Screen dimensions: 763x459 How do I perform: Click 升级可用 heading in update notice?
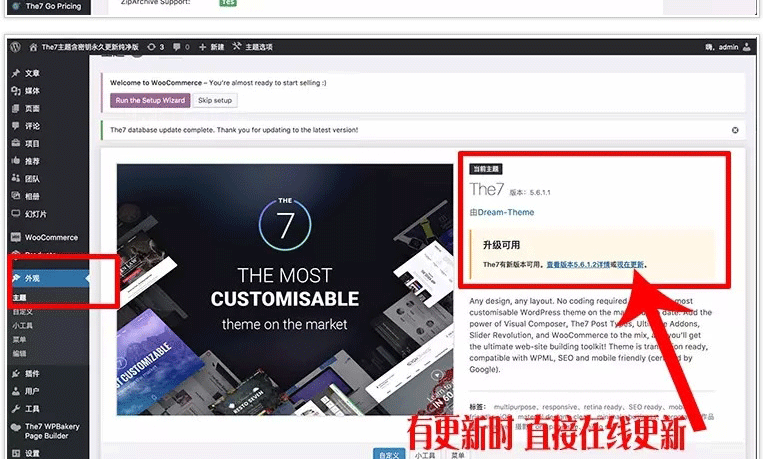pyautogui.click(x=501, y=245)
